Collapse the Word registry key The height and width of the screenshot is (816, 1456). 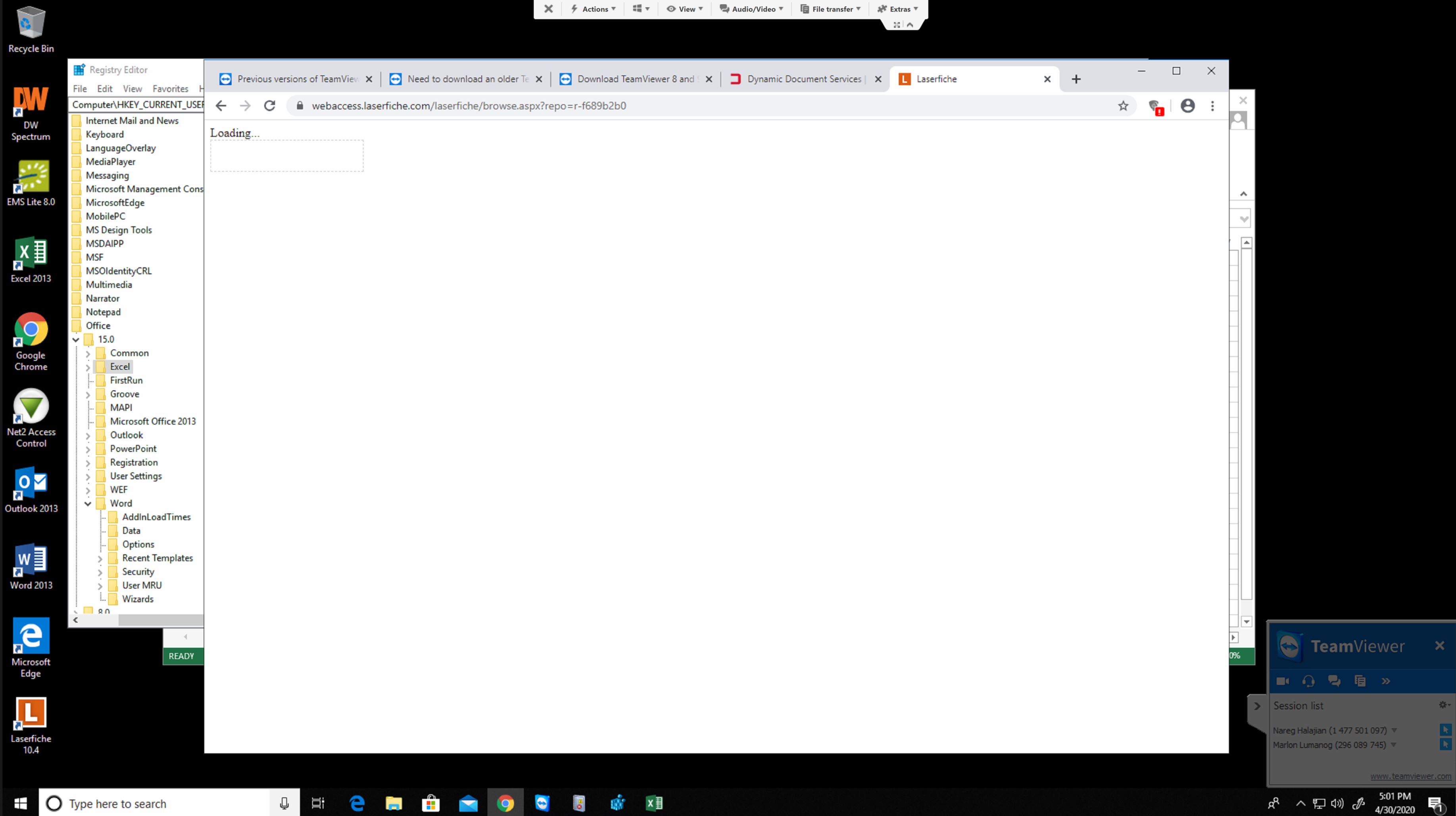[x=88, y=503]
